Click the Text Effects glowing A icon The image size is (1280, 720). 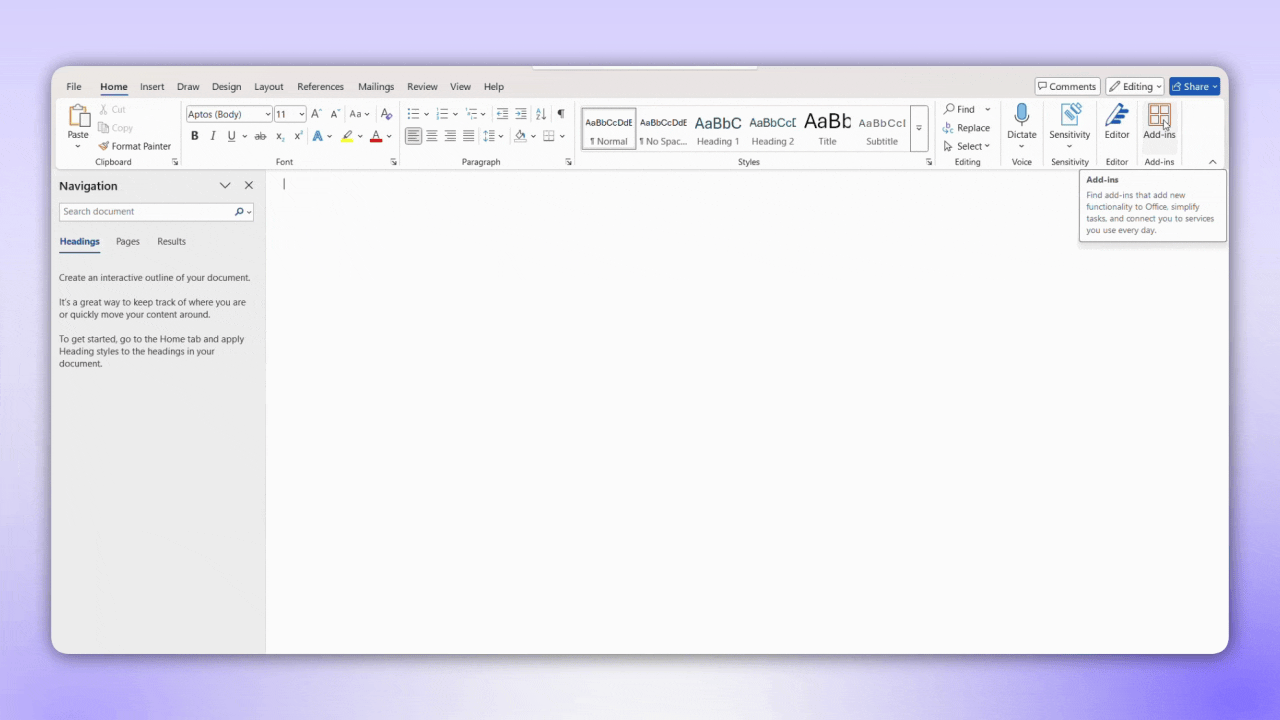coord(318,136)
